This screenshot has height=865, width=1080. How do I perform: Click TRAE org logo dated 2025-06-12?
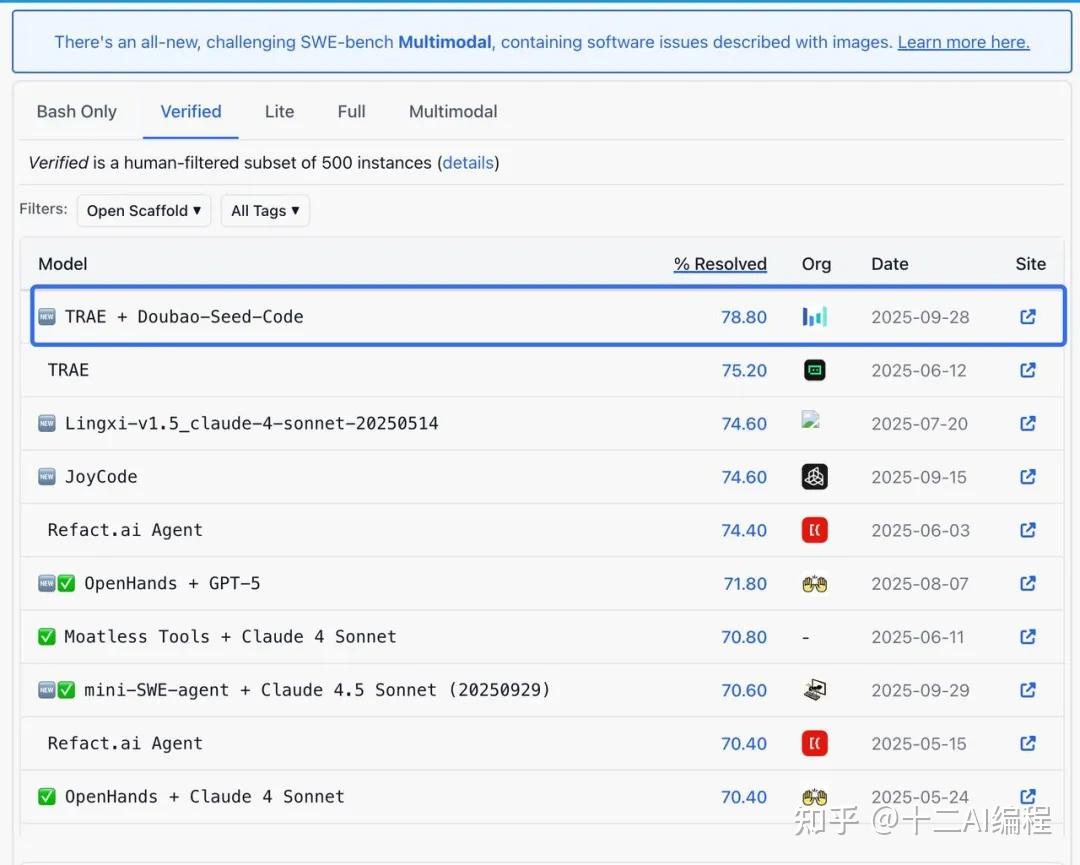pos(815,370)
